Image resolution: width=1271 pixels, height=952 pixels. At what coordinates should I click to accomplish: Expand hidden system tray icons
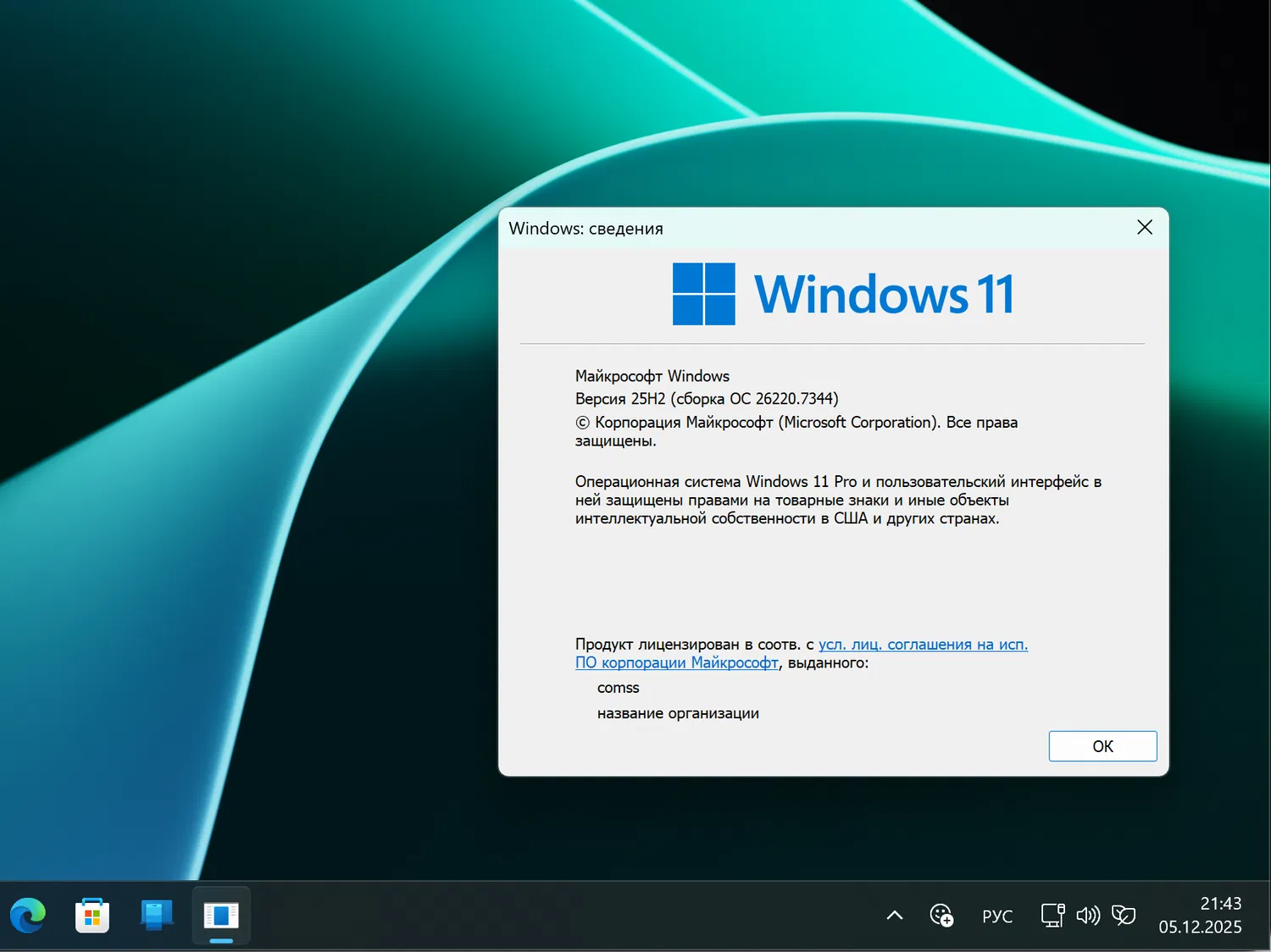coord(894,916)
